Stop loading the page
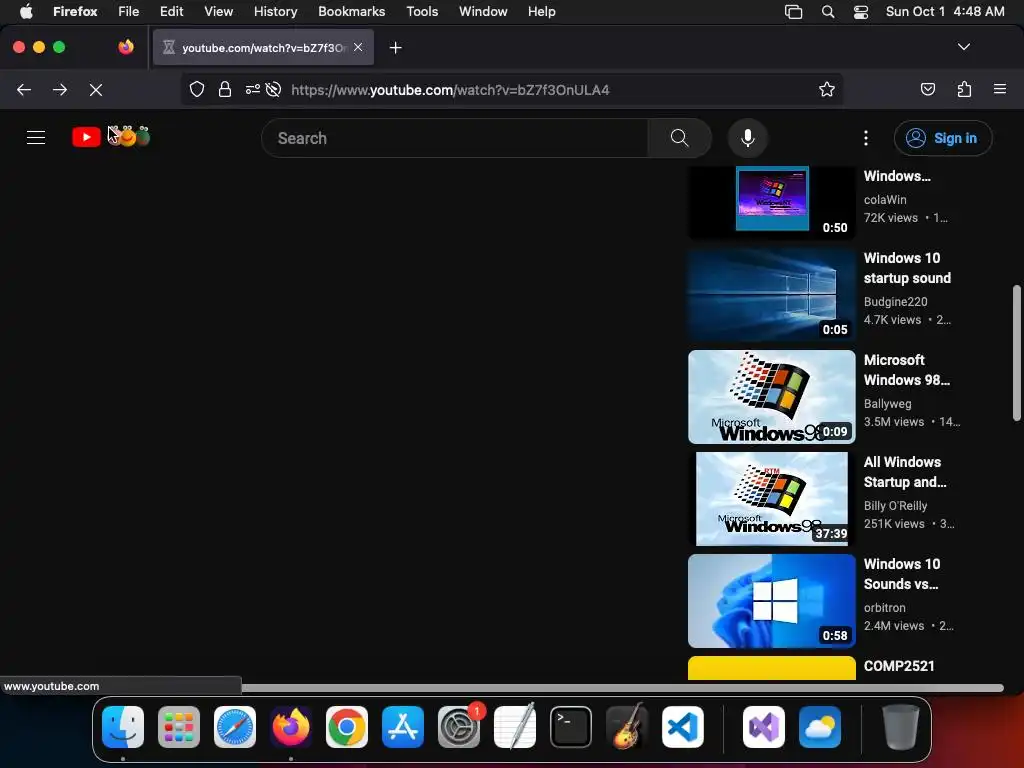Image resolution: width=1024 pixels, height=768 pixels. coord(96,89)
